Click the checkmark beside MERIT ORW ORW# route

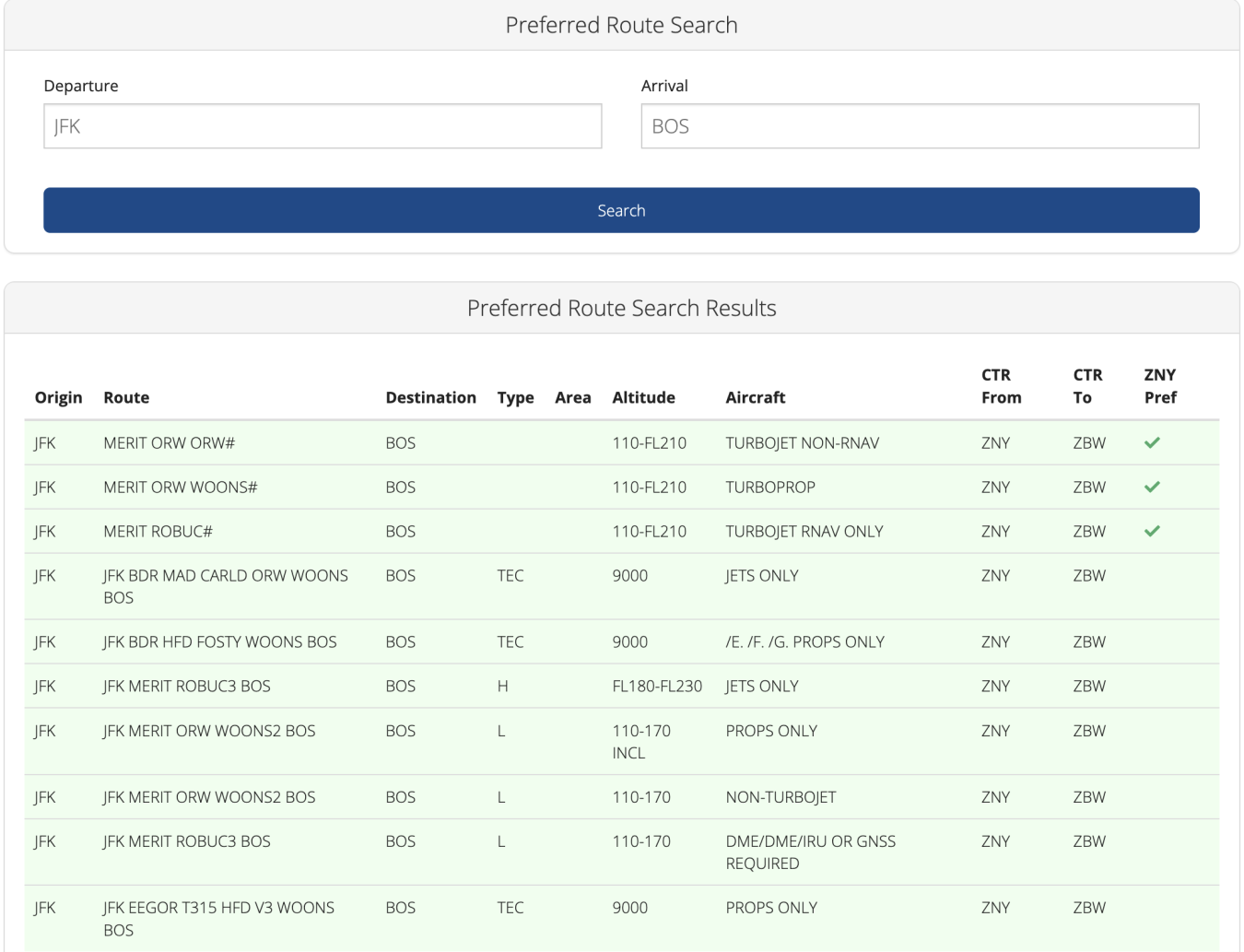pos(1152,442)
